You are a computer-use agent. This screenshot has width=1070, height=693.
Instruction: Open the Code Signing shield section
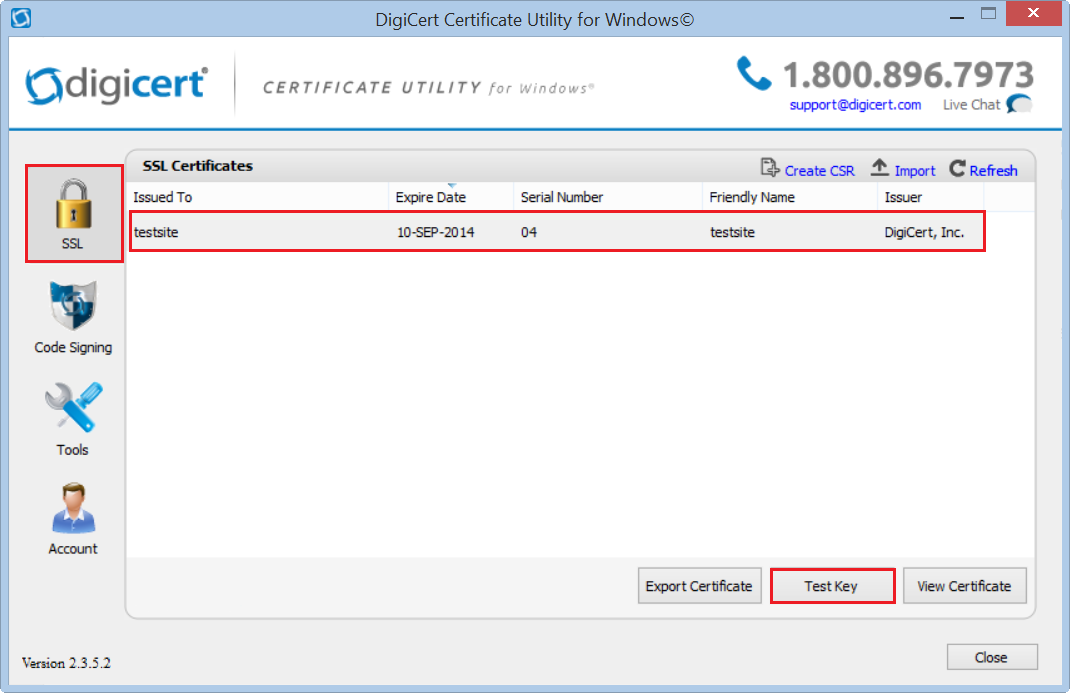[72, 308]
